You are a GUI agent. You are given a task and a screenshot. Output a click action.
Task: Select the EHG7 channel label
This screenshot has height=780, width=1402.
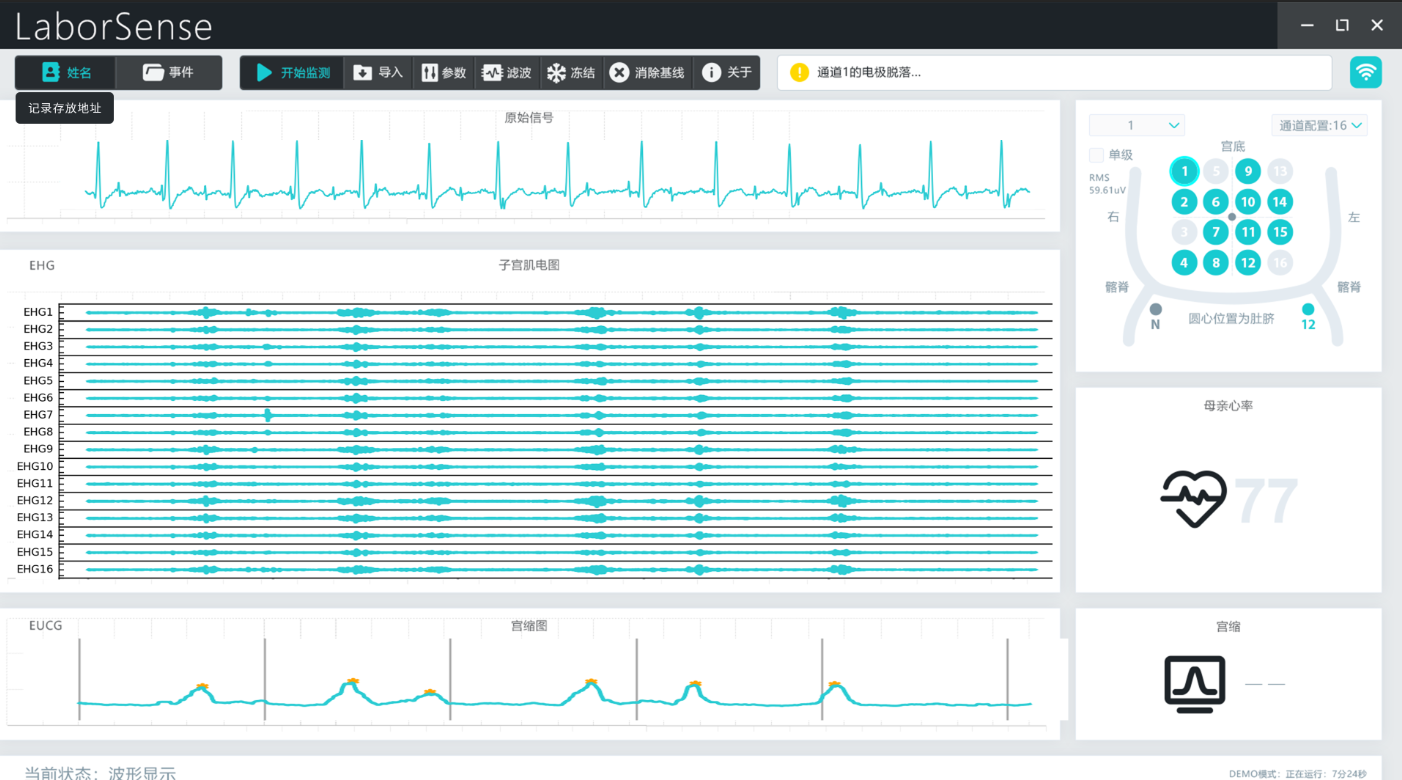(x=38, y=415)
